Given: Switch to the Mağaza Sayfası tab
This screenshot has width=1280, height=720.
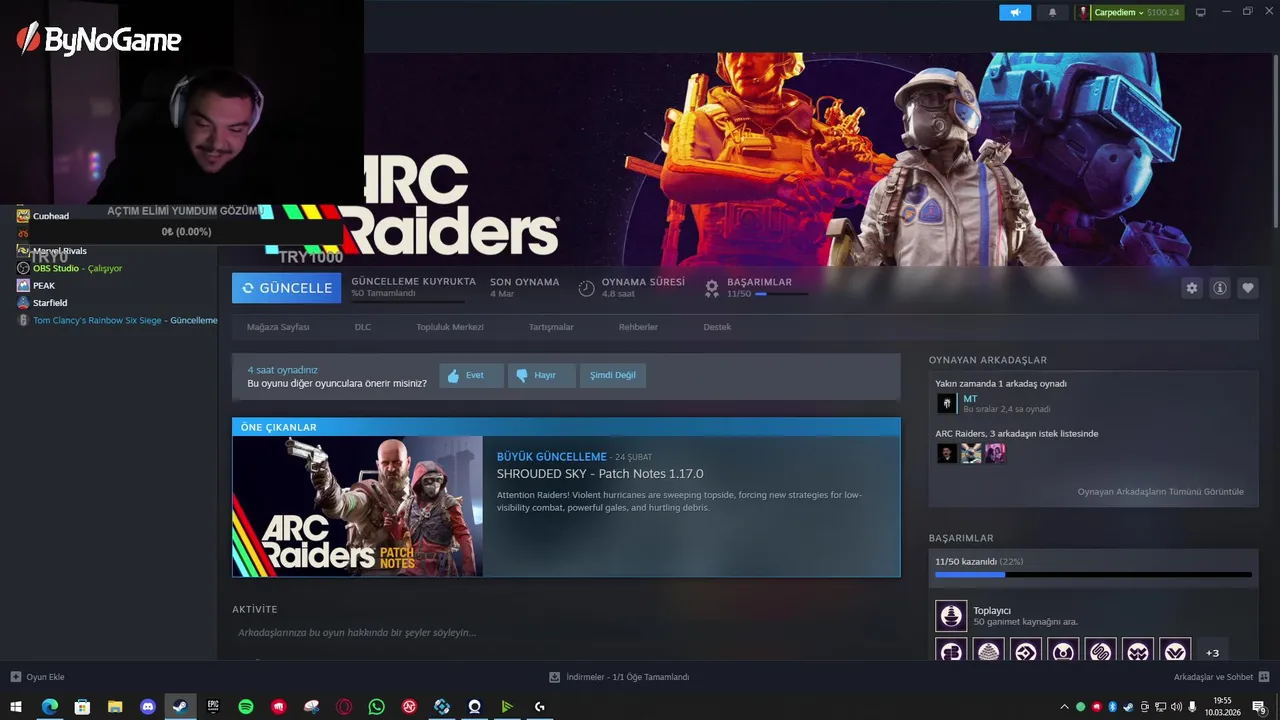Looking at the screenshot, I should pyautogui.click(x=278, y=327).
